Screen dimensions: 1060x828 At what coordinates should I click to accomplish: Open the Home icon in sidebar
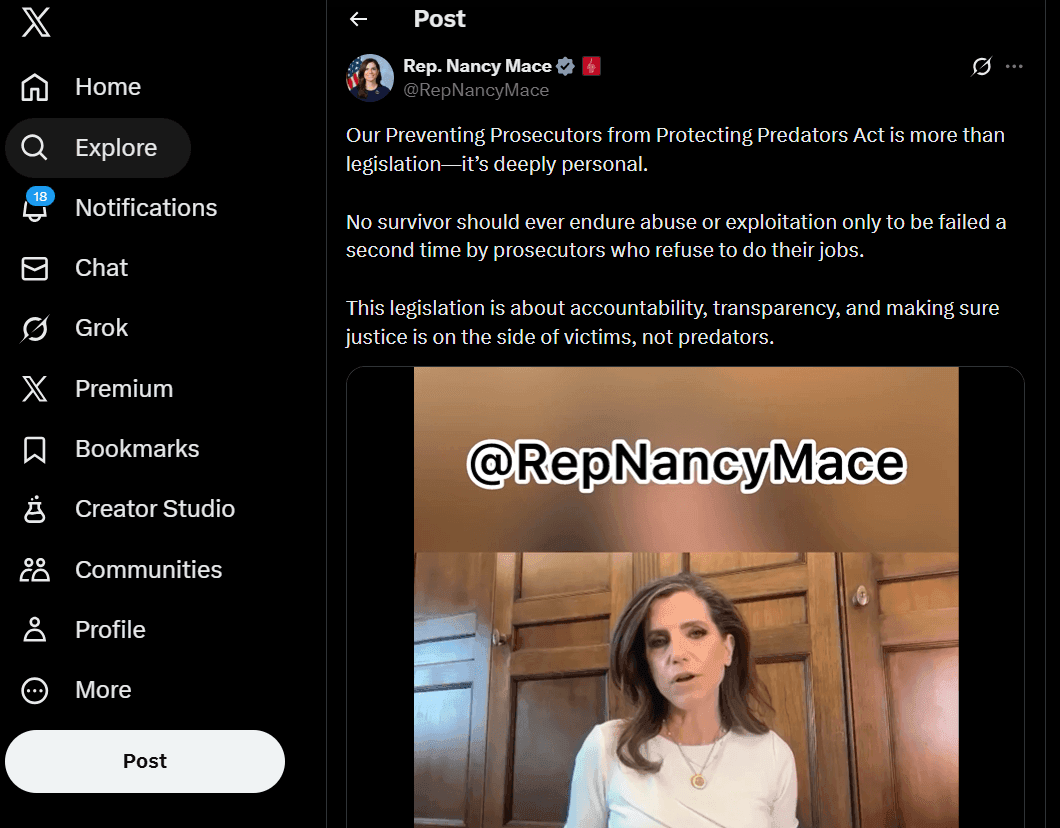pos(34,87)
